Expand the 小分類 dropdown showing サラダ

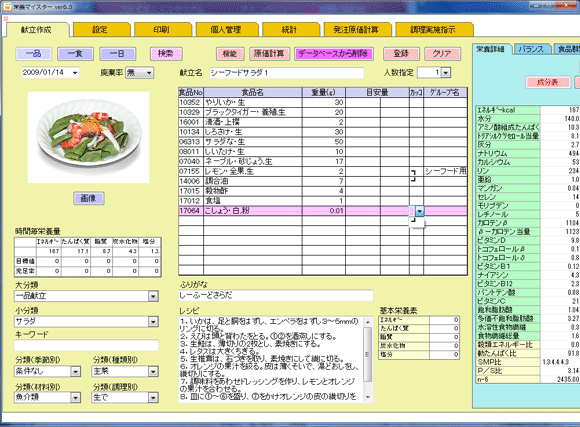click(153, 322)
